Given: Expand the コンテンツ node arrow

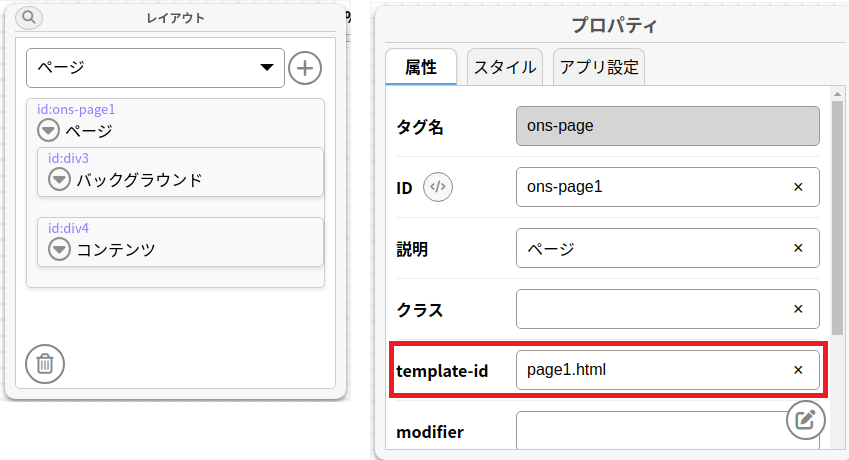Looking at the screenshot, I should (59, 249).
